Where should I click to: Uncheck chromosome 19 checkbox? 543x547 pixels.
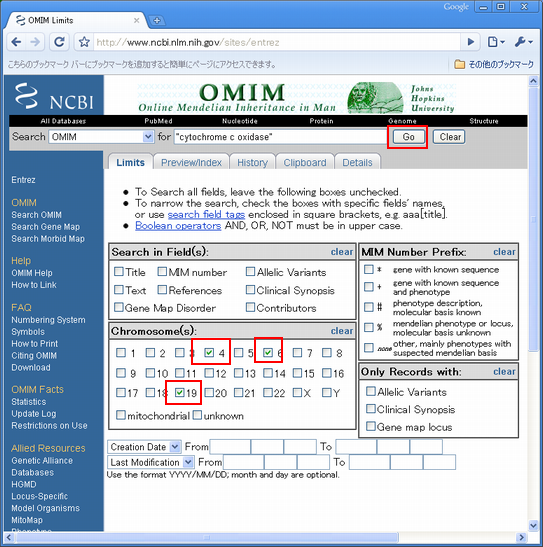point(180,393)
